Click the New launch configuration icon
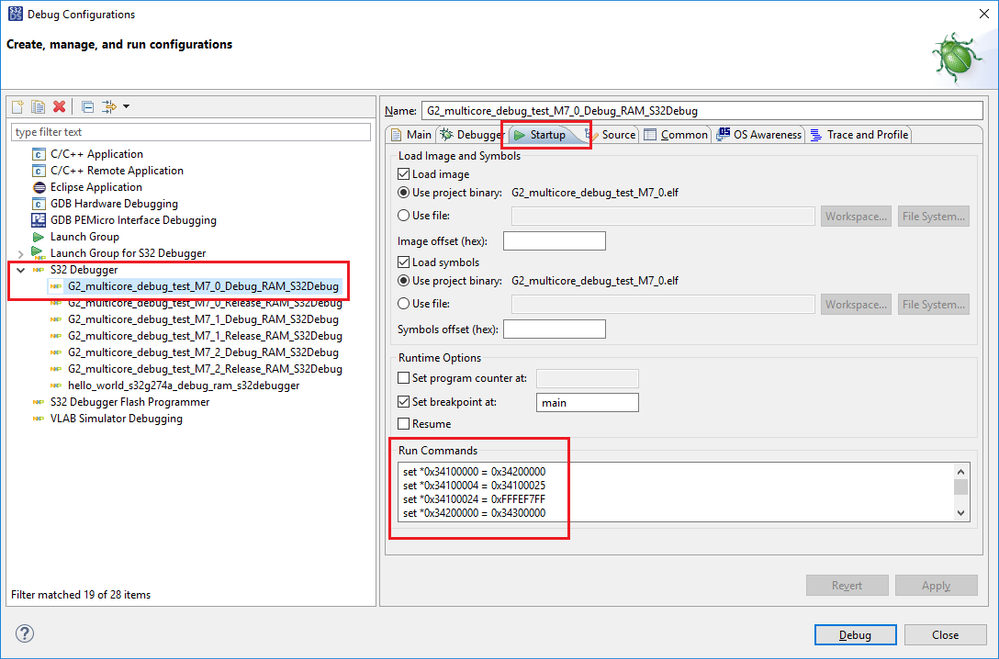The height and width of the screenshot is (659, 999). coord(17,107)
